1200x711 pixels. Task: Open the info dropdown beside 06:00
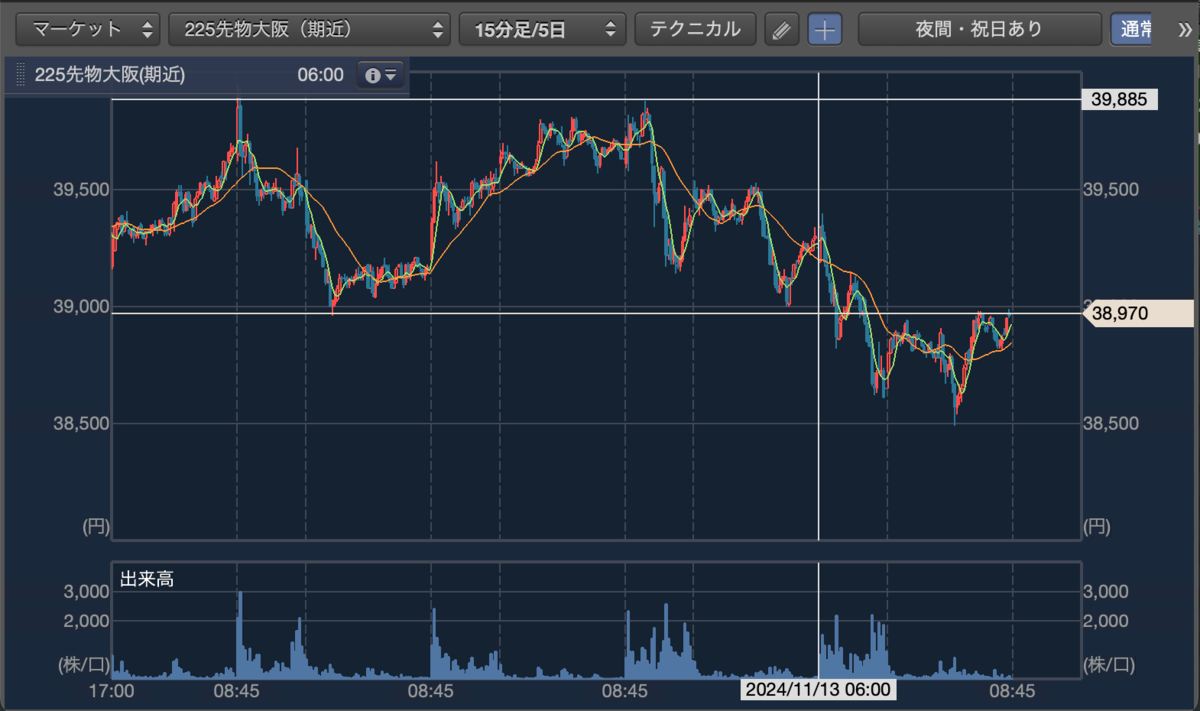click(x=381, y=75)
